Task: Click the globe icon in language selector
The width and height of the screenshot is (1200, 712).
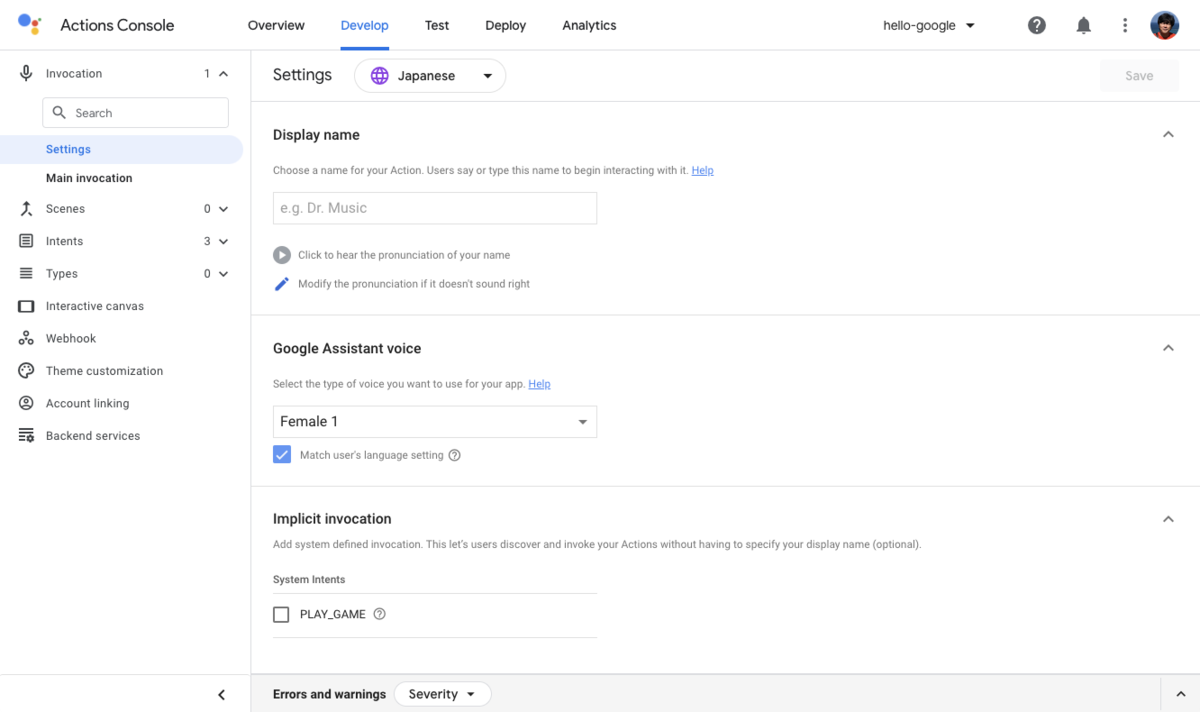Action: click(380, 76)
